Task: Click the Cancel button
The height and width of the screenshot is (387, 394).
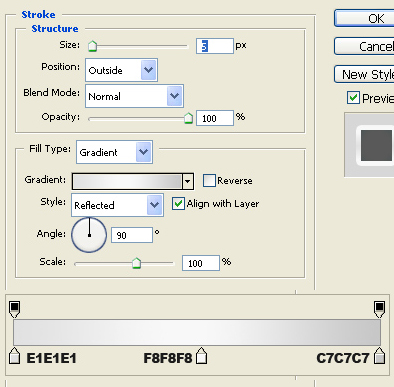Action: [x=364, y=46]
